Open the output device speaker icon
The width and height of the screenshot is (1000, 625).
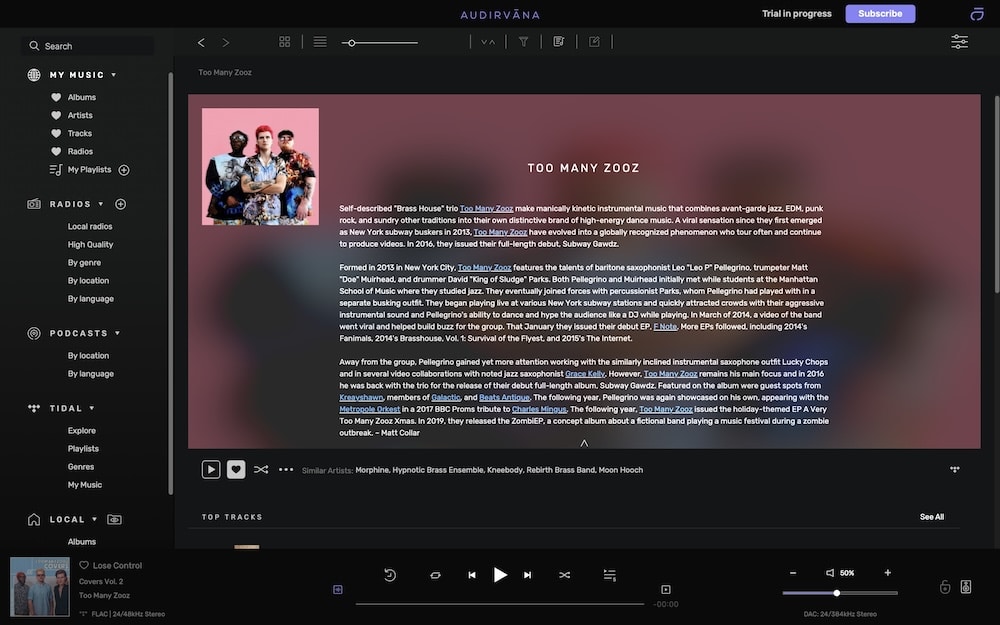(966, 587)
